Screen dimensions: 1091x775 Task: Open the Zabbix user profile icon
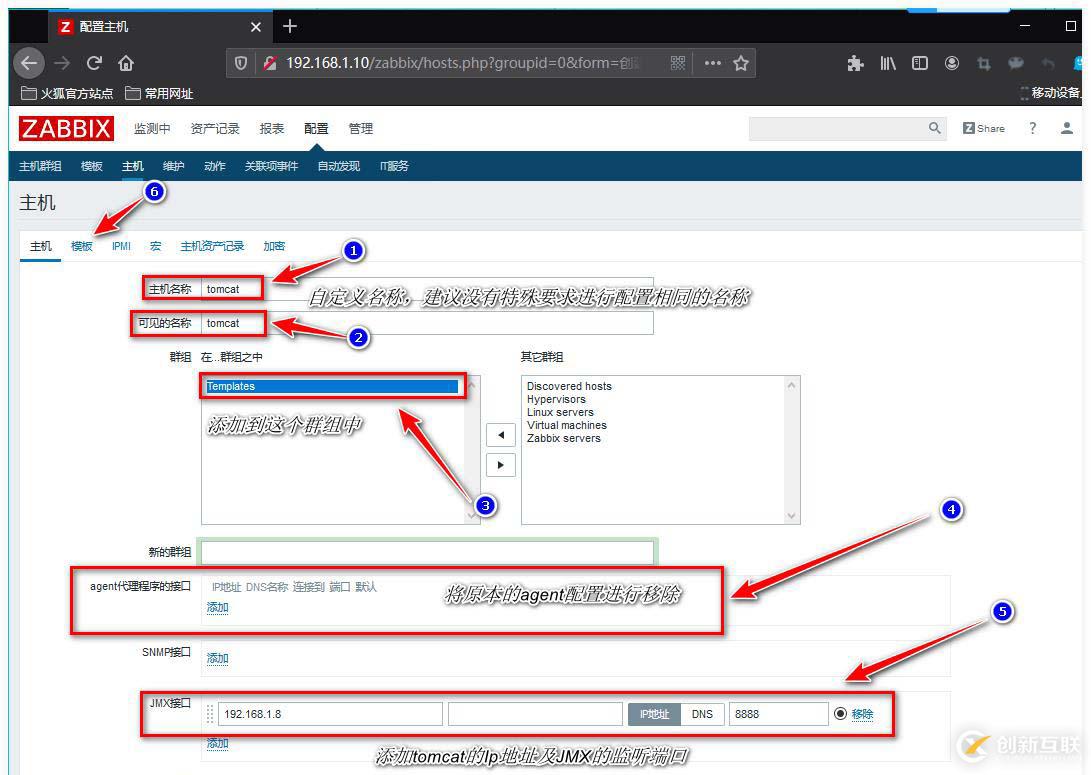[1066, 128]
